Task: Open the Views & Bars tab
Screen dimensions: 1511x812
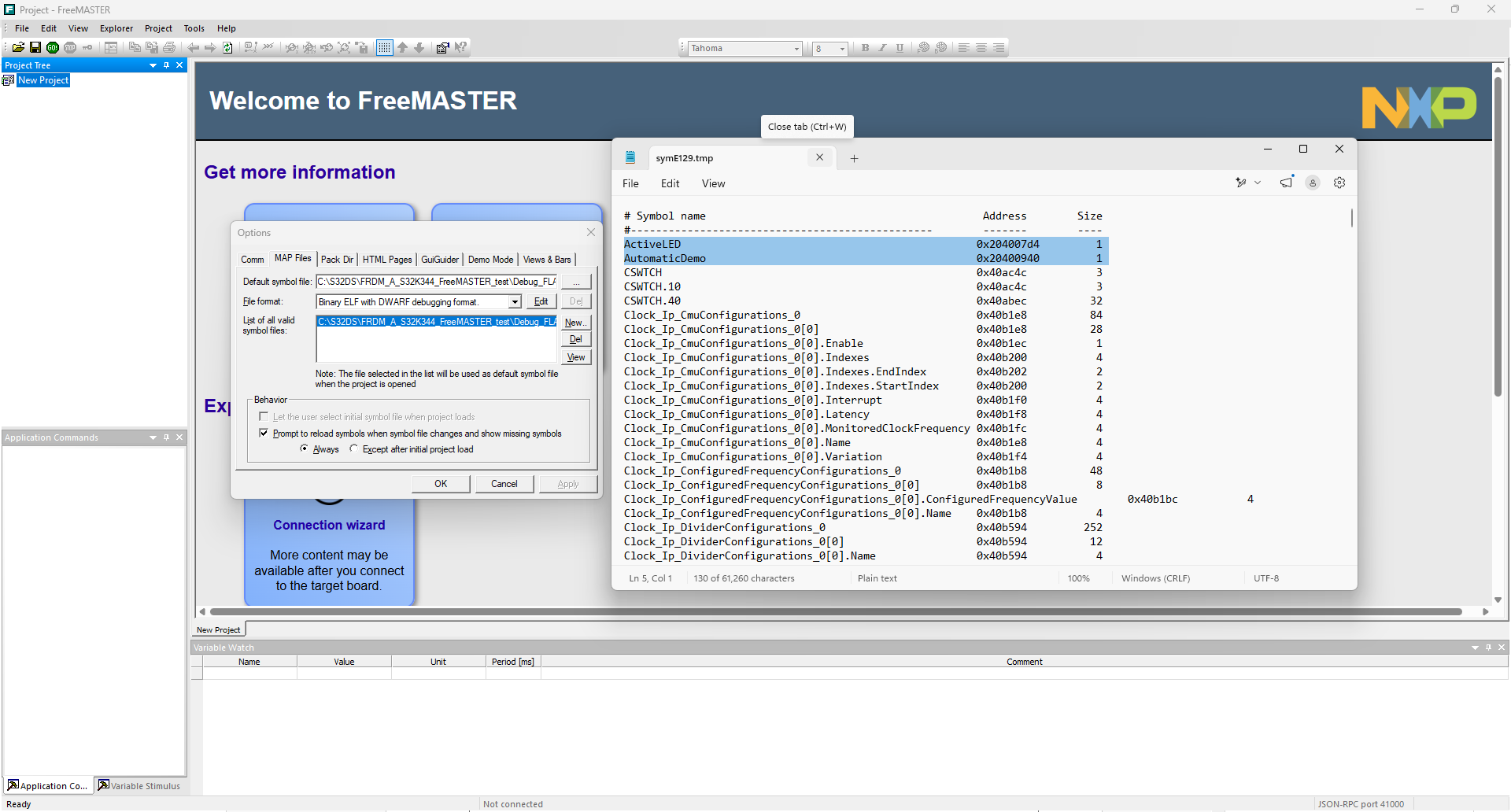Action: click(x=547, y=260)
